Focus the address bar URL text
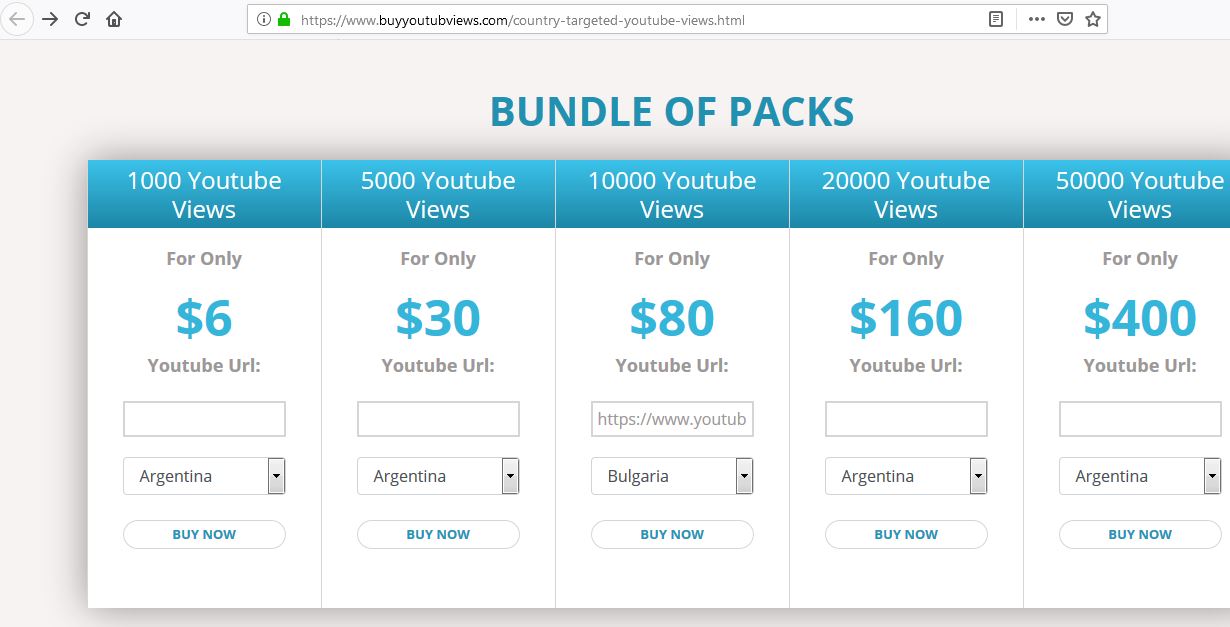This screenshot has width=1230, height=627. 522,19
